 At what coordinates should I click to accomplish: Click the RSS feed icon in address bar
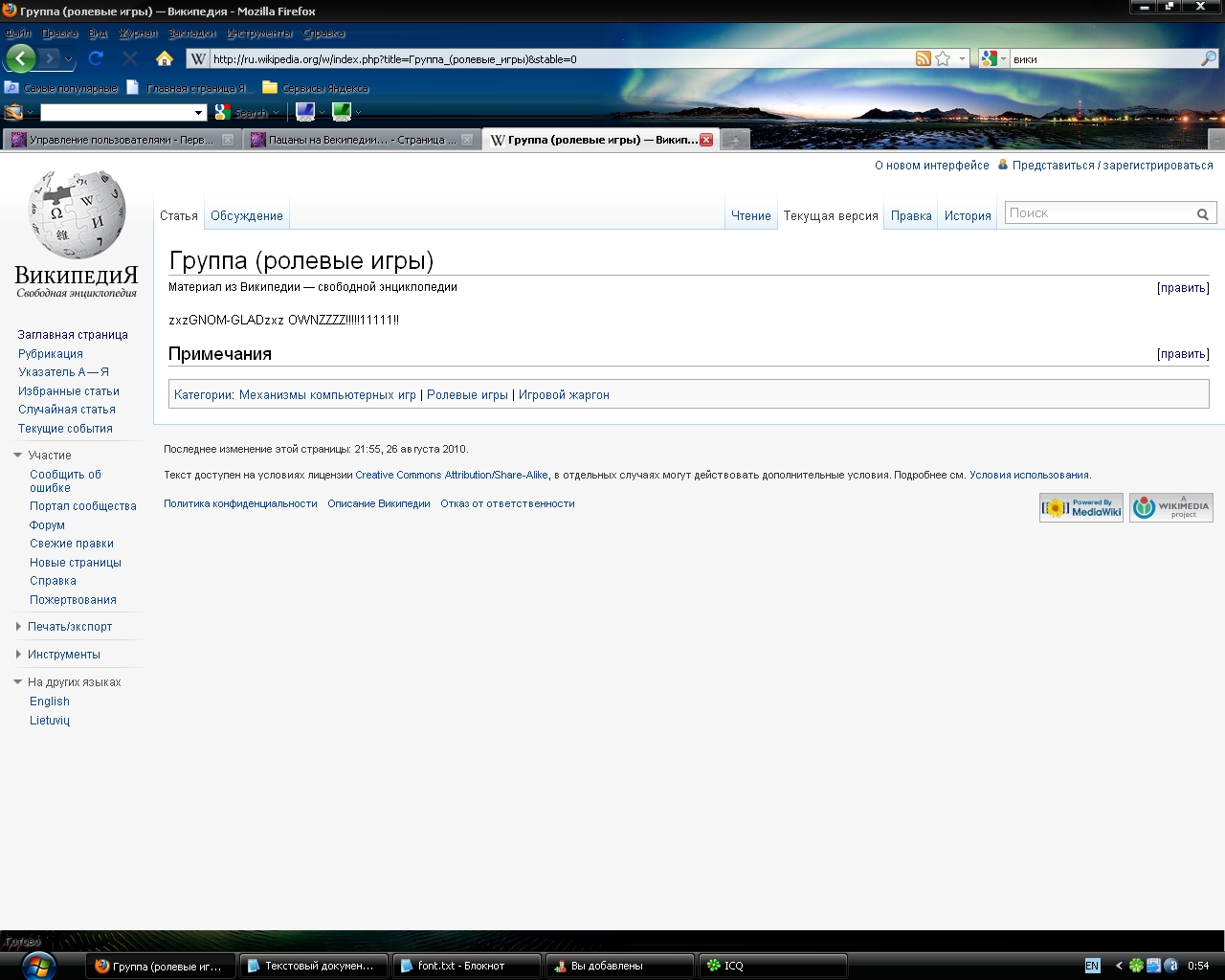pyautogui.click(x=923, y=58)
